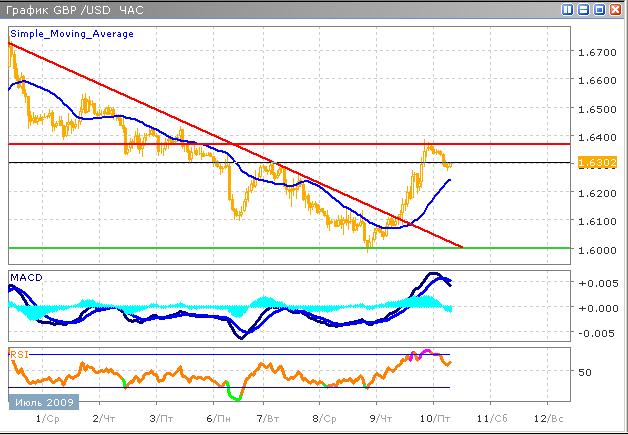Click the Июль 2009 month label
628x435 pixels.
click(41, 402)
